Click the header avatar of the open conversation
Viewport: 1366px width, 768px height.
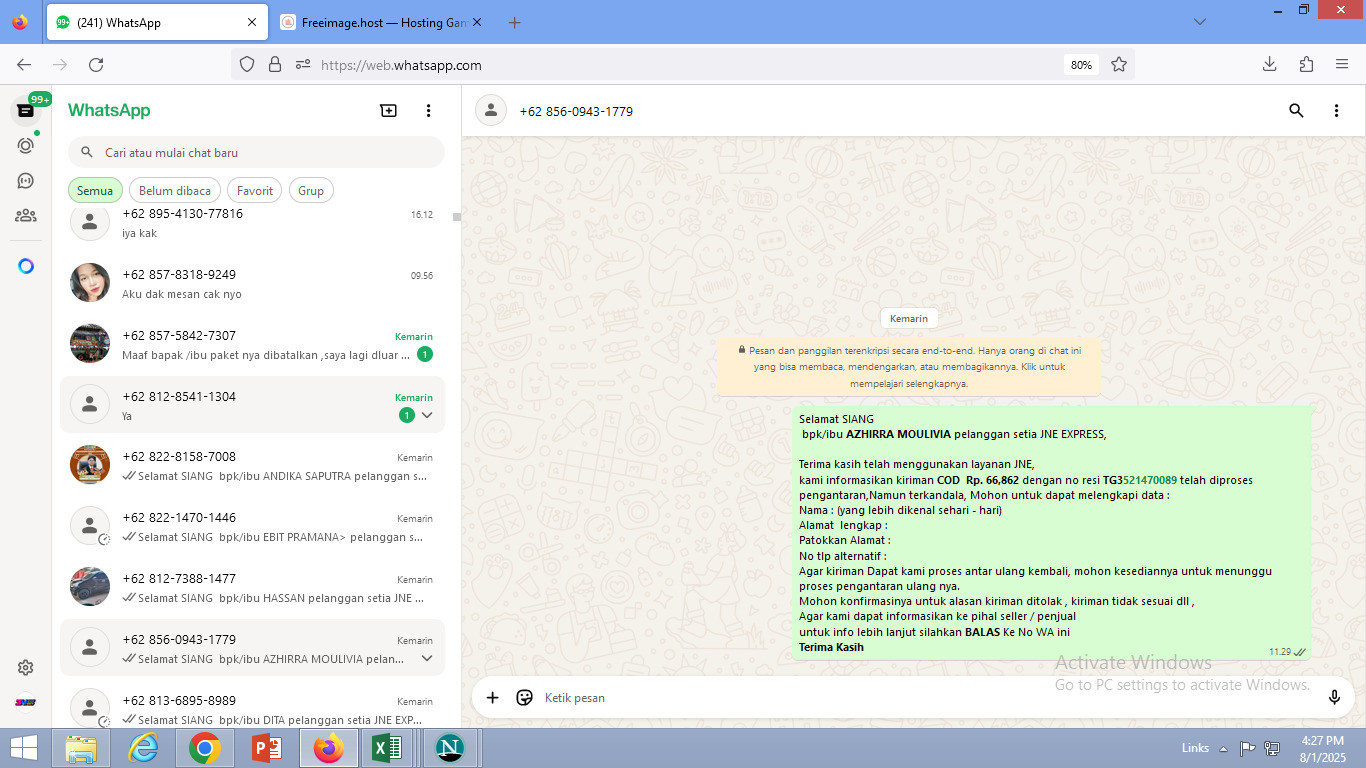point(490,111)
